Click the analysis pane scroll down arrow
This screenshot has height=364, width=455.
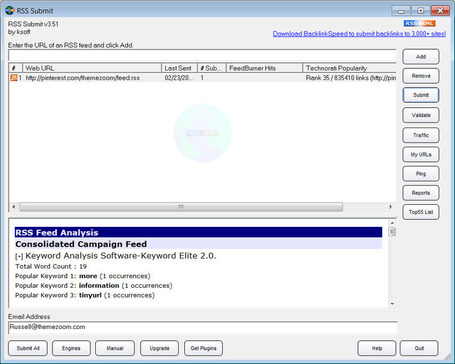pyautogui.click(x=392, y=304)
